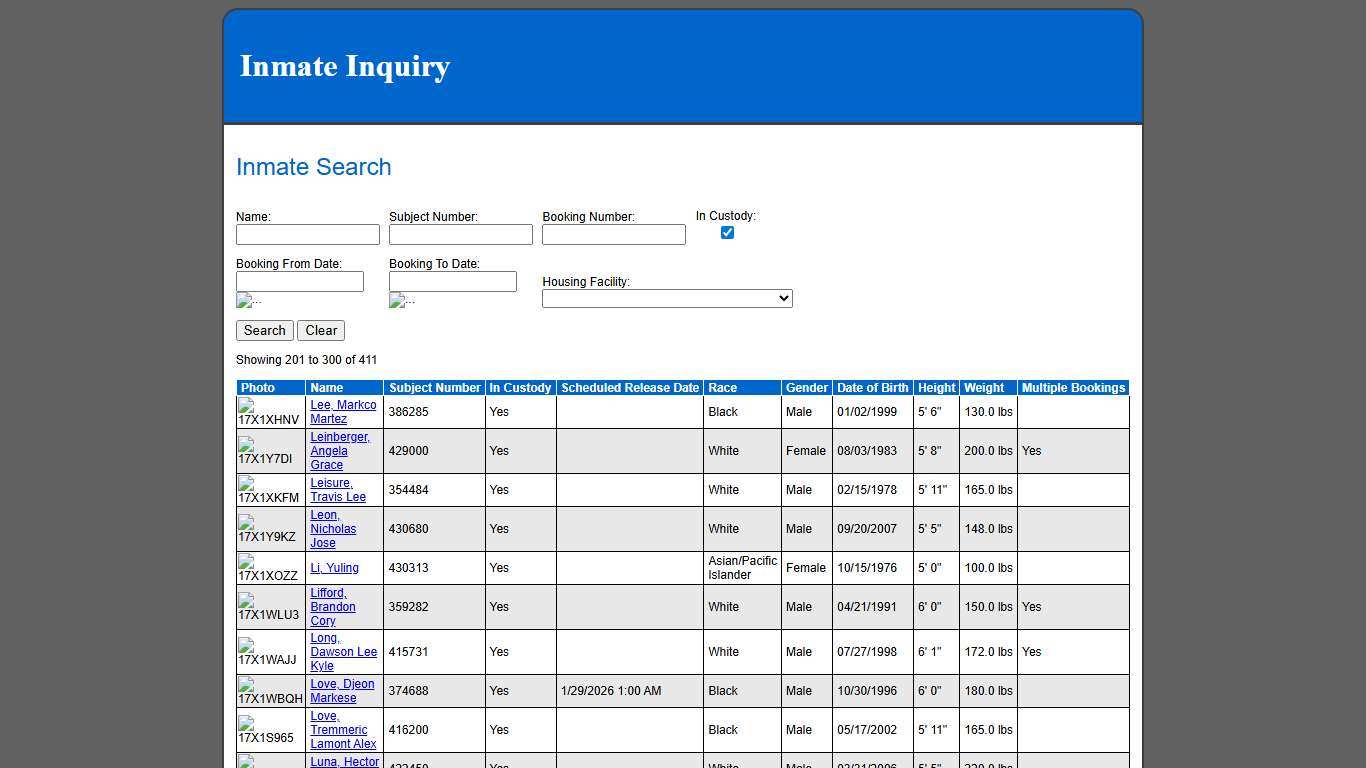Viewport: 1366px width, 768px height.
Task: Click the Search button
Action: (x=264, y=330)
